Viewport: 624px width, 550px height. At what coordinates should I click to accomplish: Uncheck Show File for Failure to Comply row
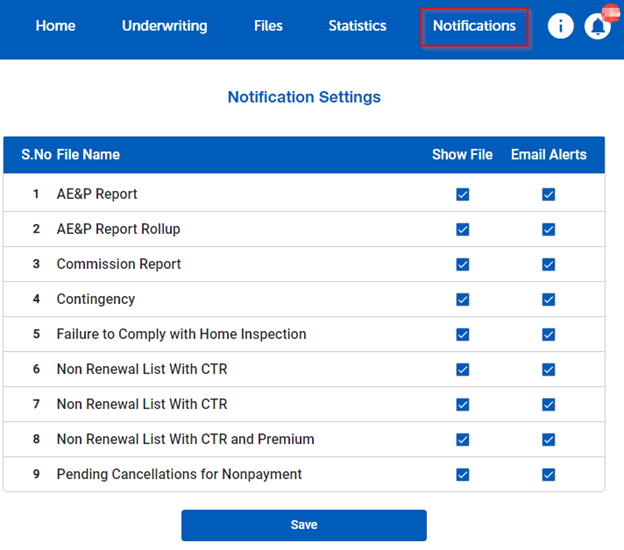pos(462,334)
